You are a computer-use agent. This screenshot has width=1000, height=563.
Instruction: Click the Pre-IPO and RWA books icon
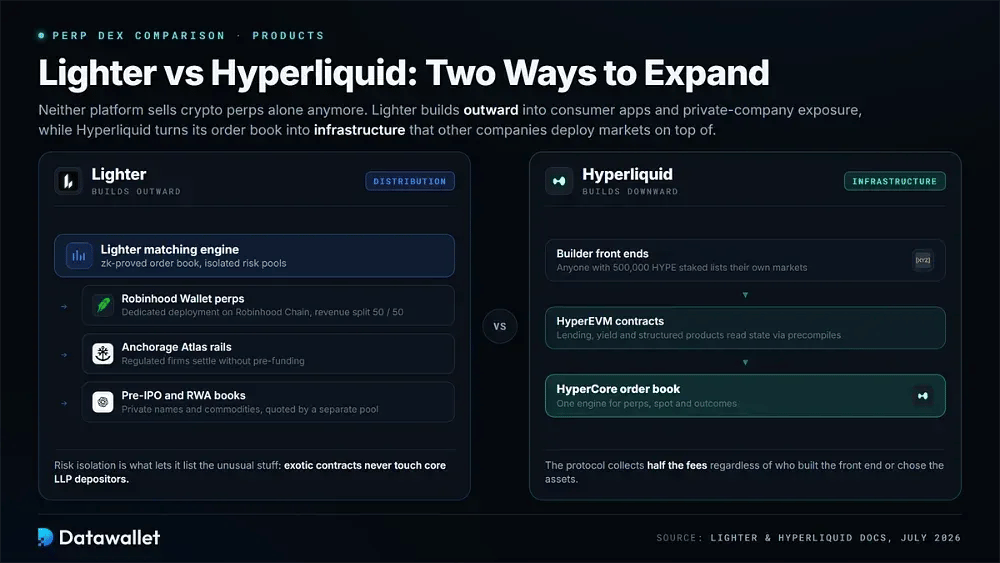click(x=103, y=402)
